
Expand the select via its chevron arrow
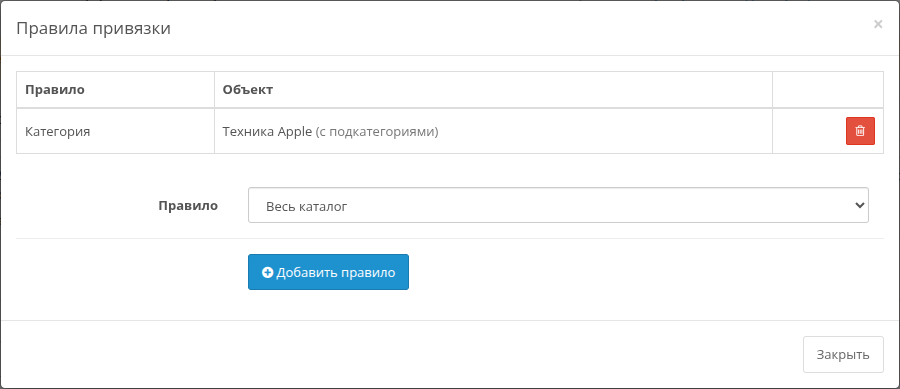pyautogui.click(x=859, y=205)
